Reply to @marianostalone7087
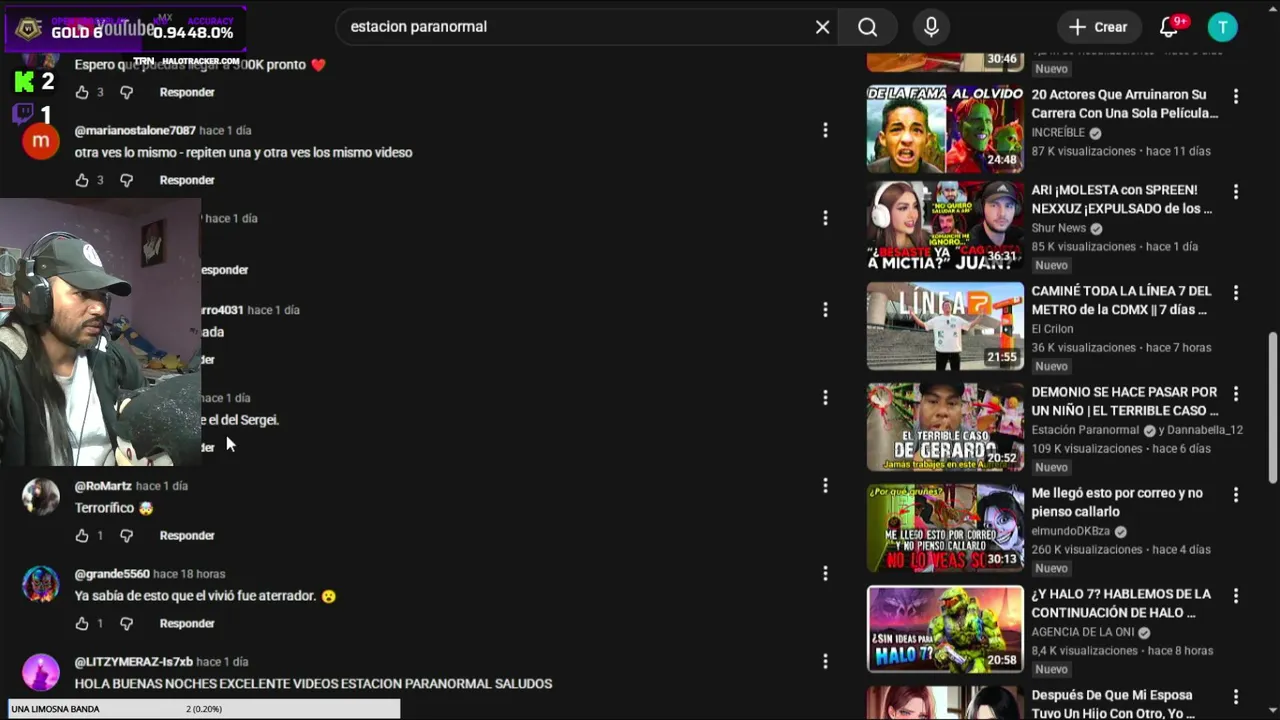Screen dimensions: 1280x720 pyautogui.click(x=187, y=180)
